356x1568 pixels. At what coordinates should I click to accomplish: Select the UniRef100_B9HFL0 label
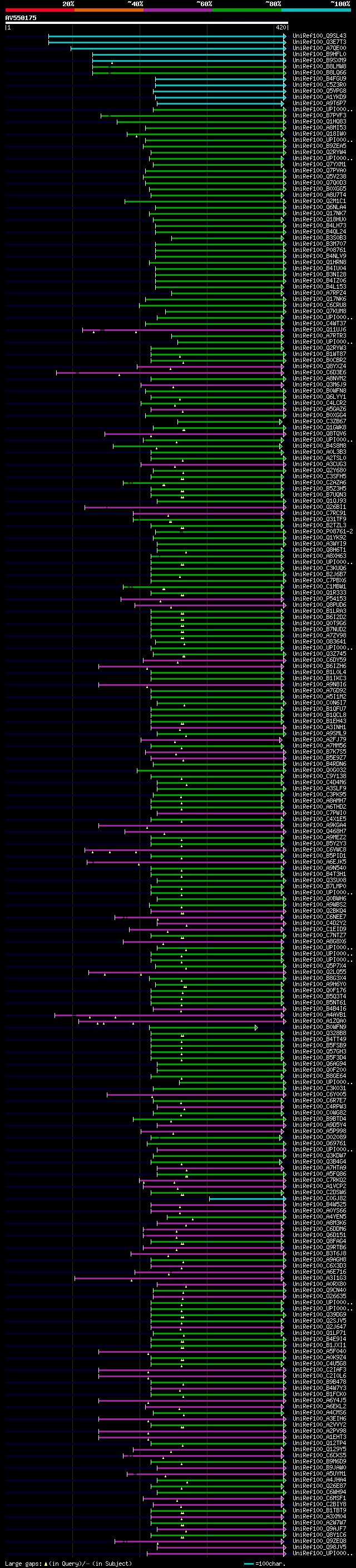(x=319, y=54)
